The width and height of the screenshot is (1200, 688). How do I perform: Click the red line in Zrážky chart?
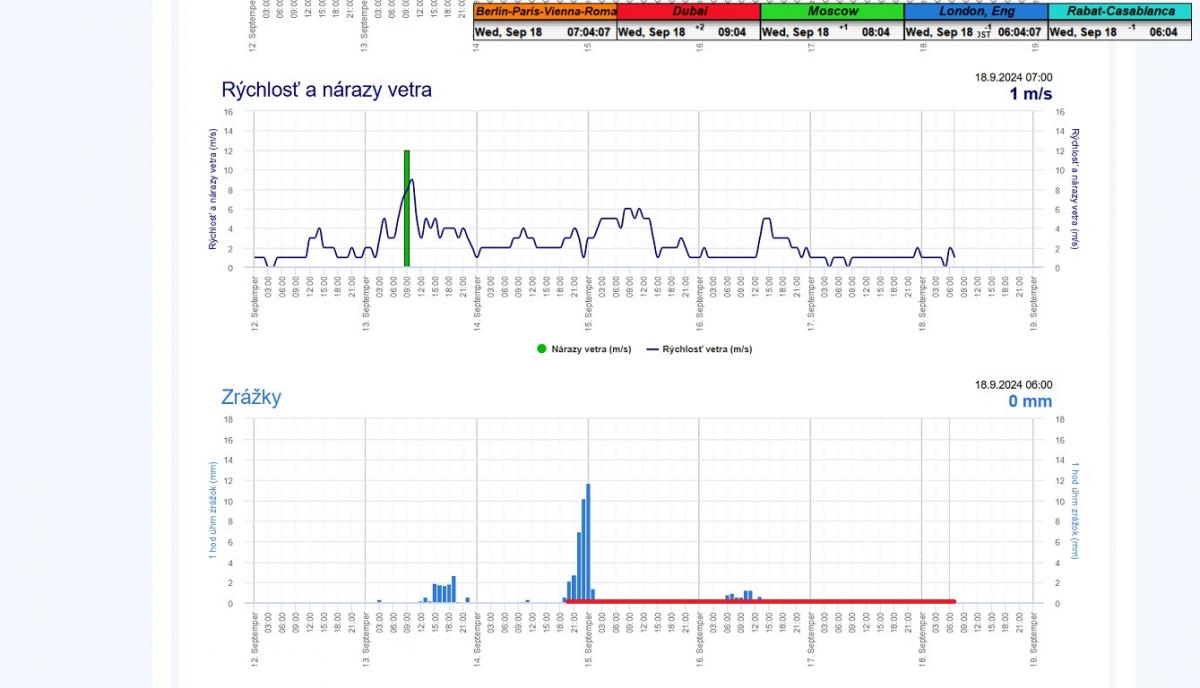[x=760, y=601]
